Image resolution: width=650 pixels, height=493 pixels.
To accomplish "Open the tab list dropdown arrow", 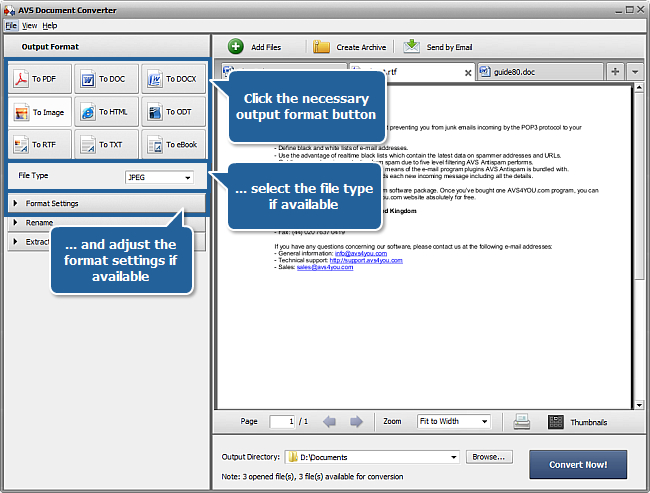I will [x=635, y=72].
